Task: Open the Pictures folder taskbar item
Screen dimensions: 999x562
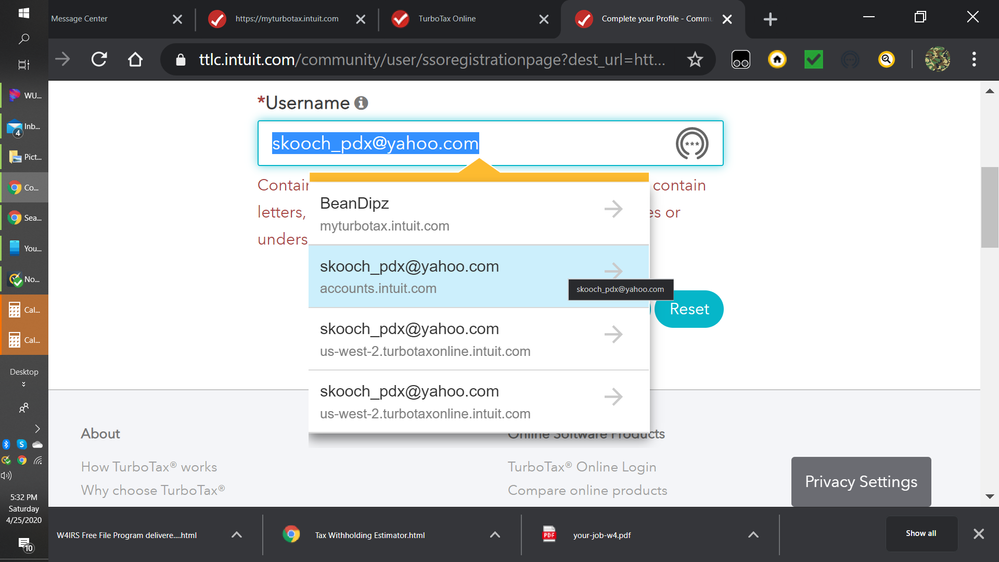Action: pos(24,157)
